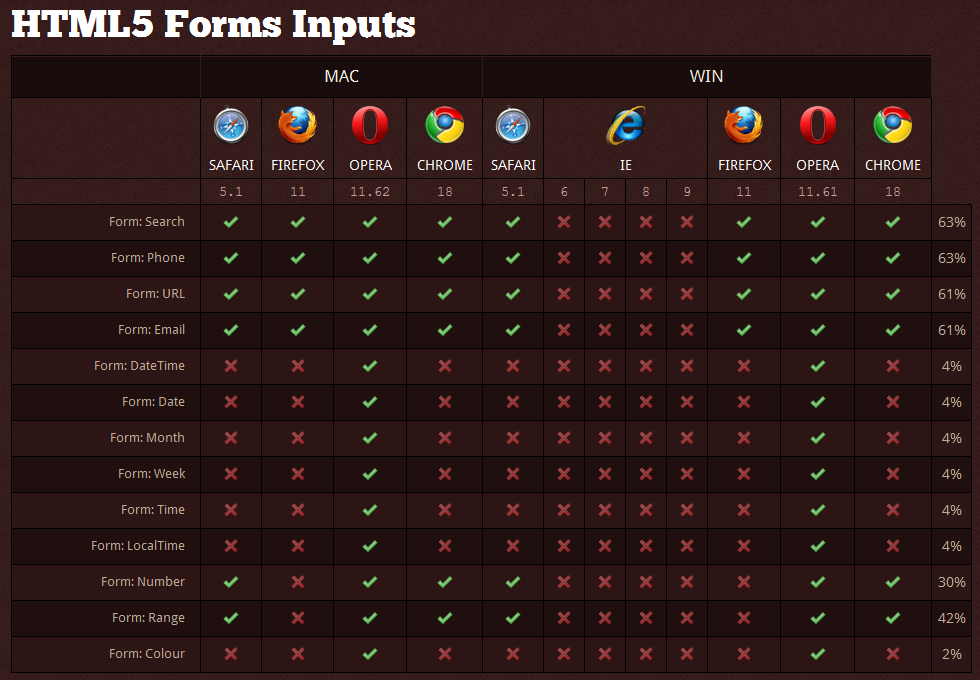Click the Windows Safari compass icon
The width and height of the screenshot is (980, 680).
coord(512,126)
